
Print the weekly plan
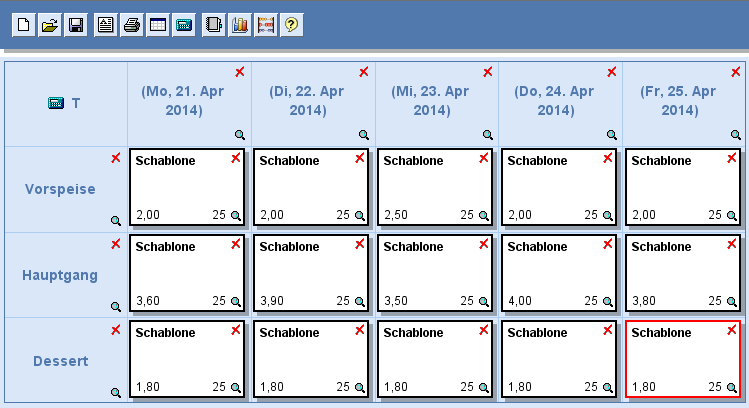pos(132,25)
